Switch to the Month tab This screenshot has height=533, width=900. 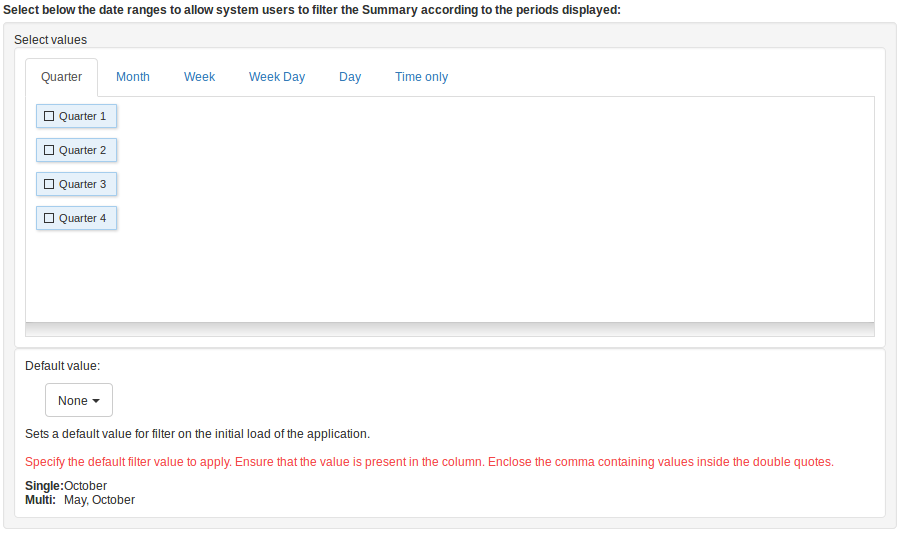133,77
